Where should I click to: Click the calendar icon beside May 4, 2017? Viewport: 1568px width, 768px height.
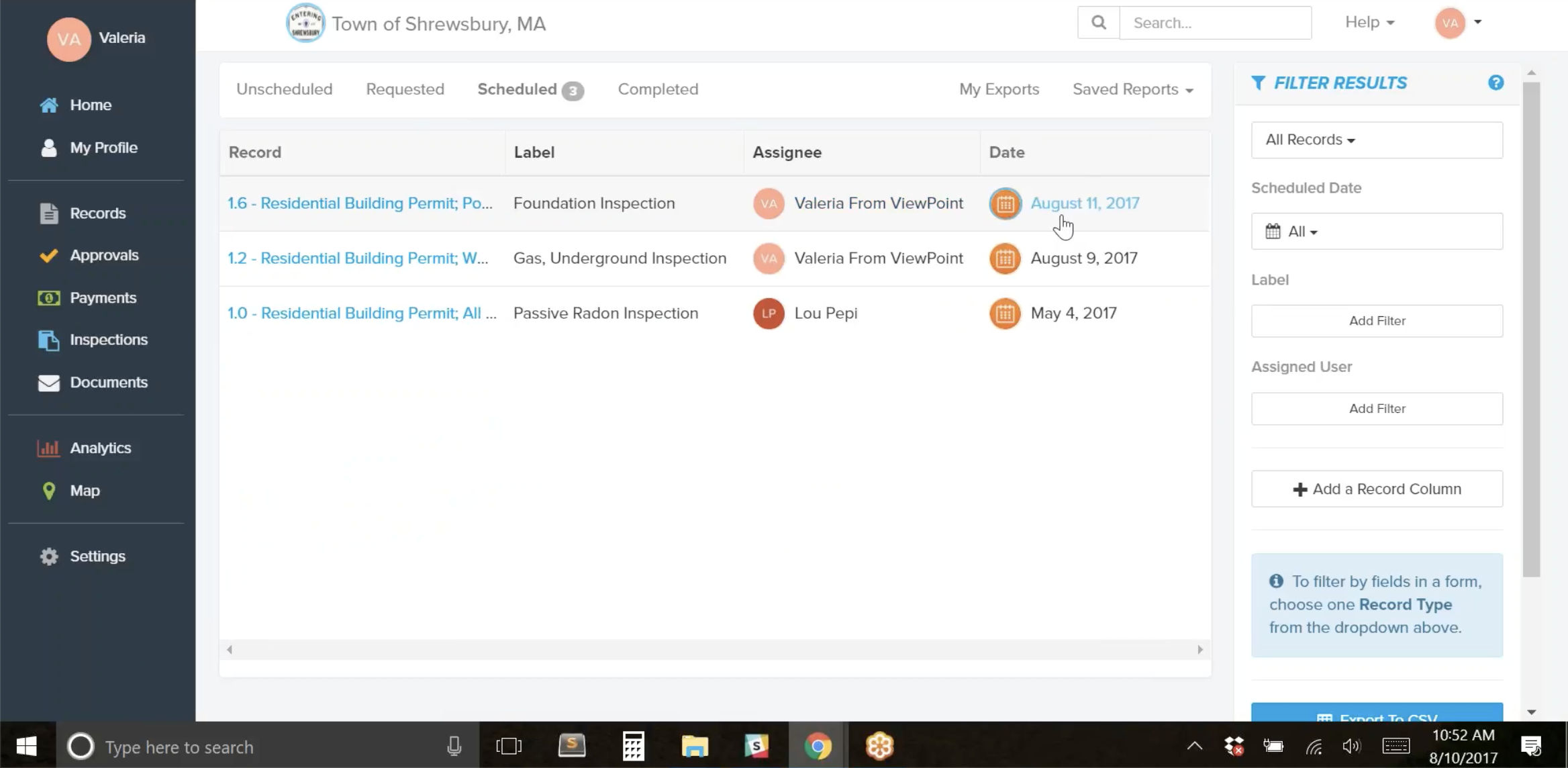tap(1005, 314)
